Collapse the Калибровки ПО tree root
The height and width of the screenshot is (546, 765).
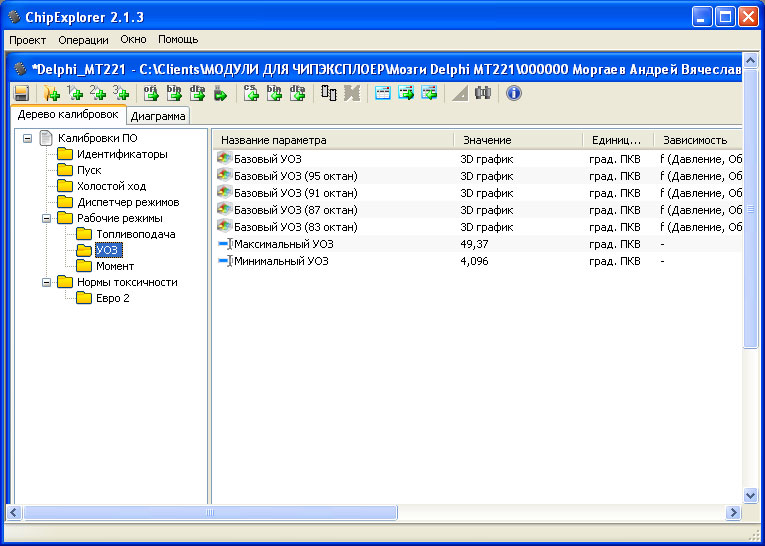coord(28,139)
